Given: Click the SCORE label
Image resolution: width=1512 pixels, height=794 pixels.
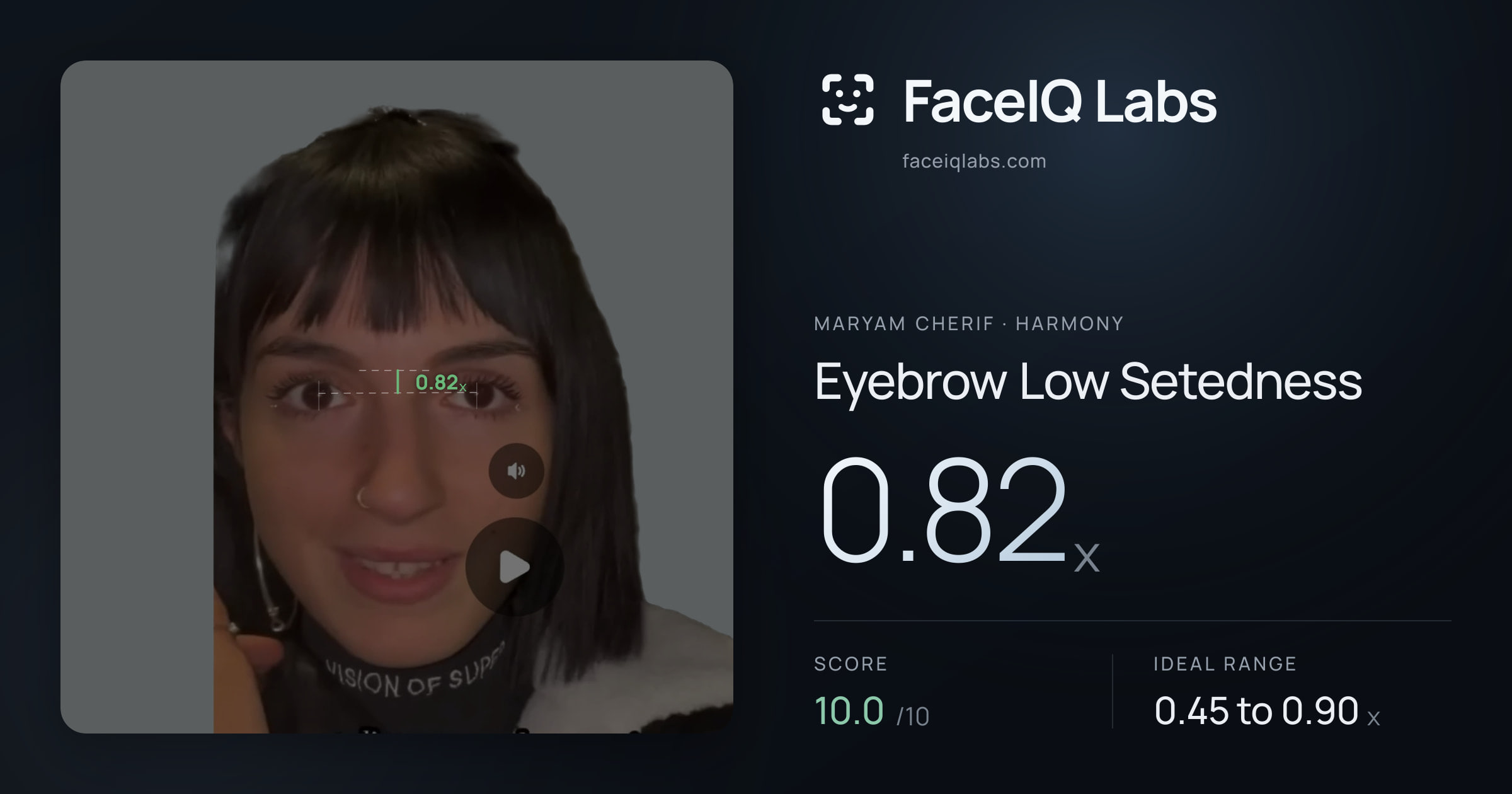Looking at the screenshot, I should pos(850,664).
